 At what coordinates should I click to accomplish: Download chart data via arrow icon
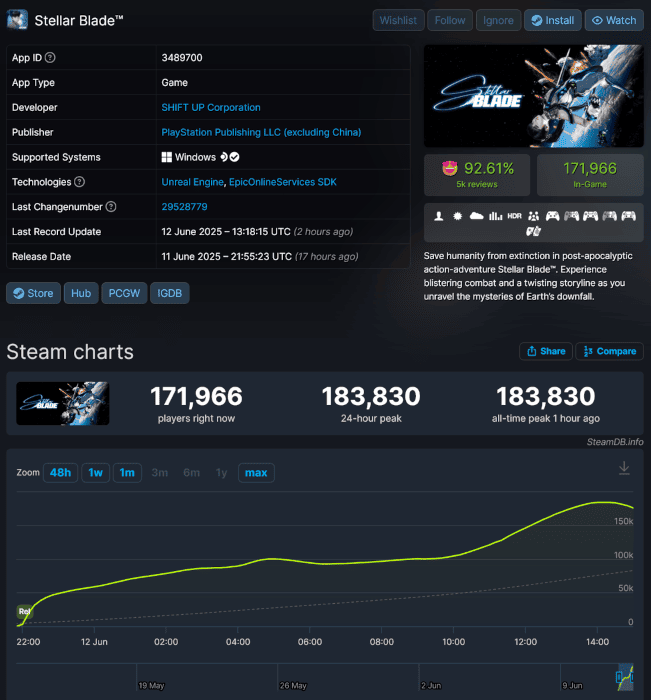point(624,468)
